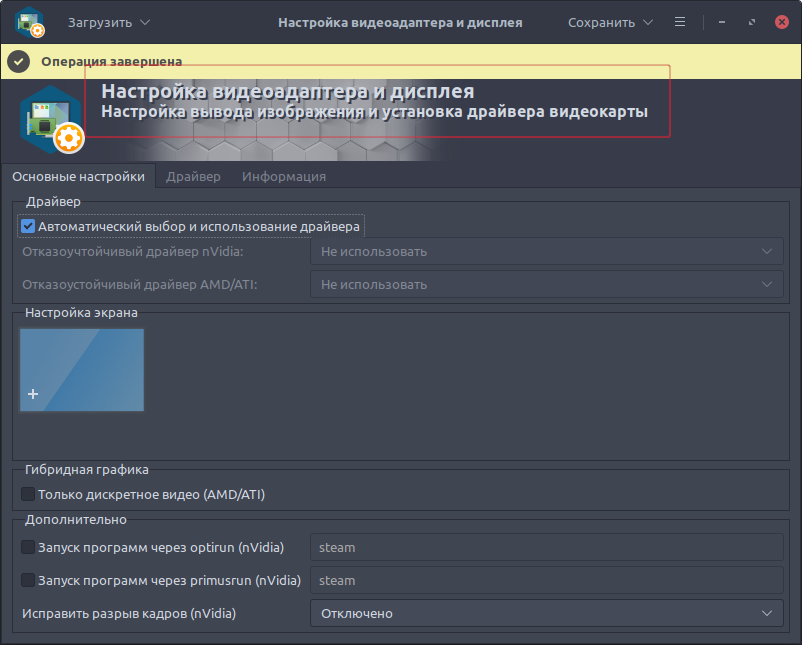Viewport: 802px width, 645px height.
Task: Click the large video adapter logo icon
Action: (52, 120)
